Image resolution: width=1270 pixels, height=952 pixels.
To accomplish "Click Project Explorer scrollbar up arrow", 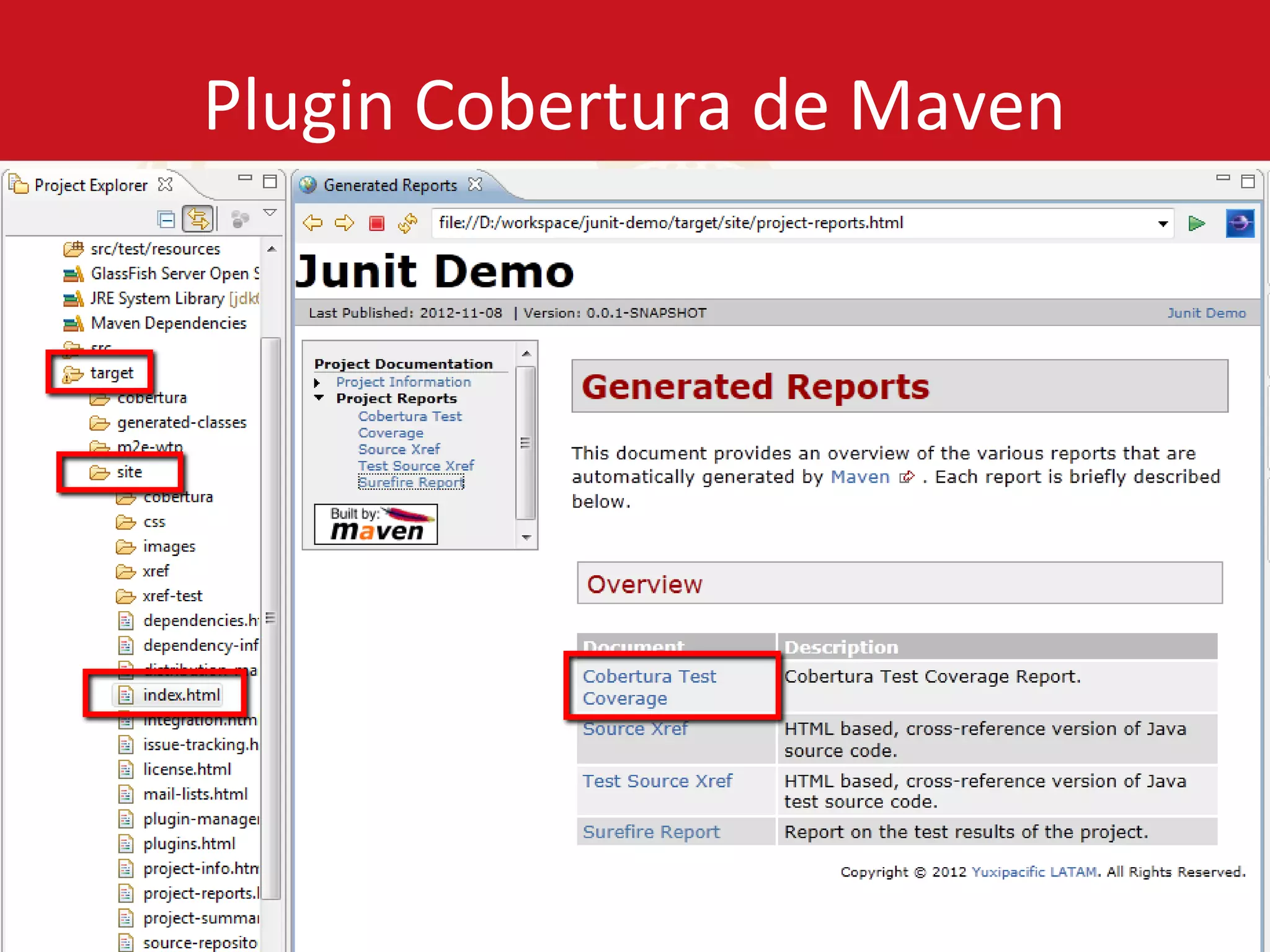I will pyautogui.click(x=271, y=249).
